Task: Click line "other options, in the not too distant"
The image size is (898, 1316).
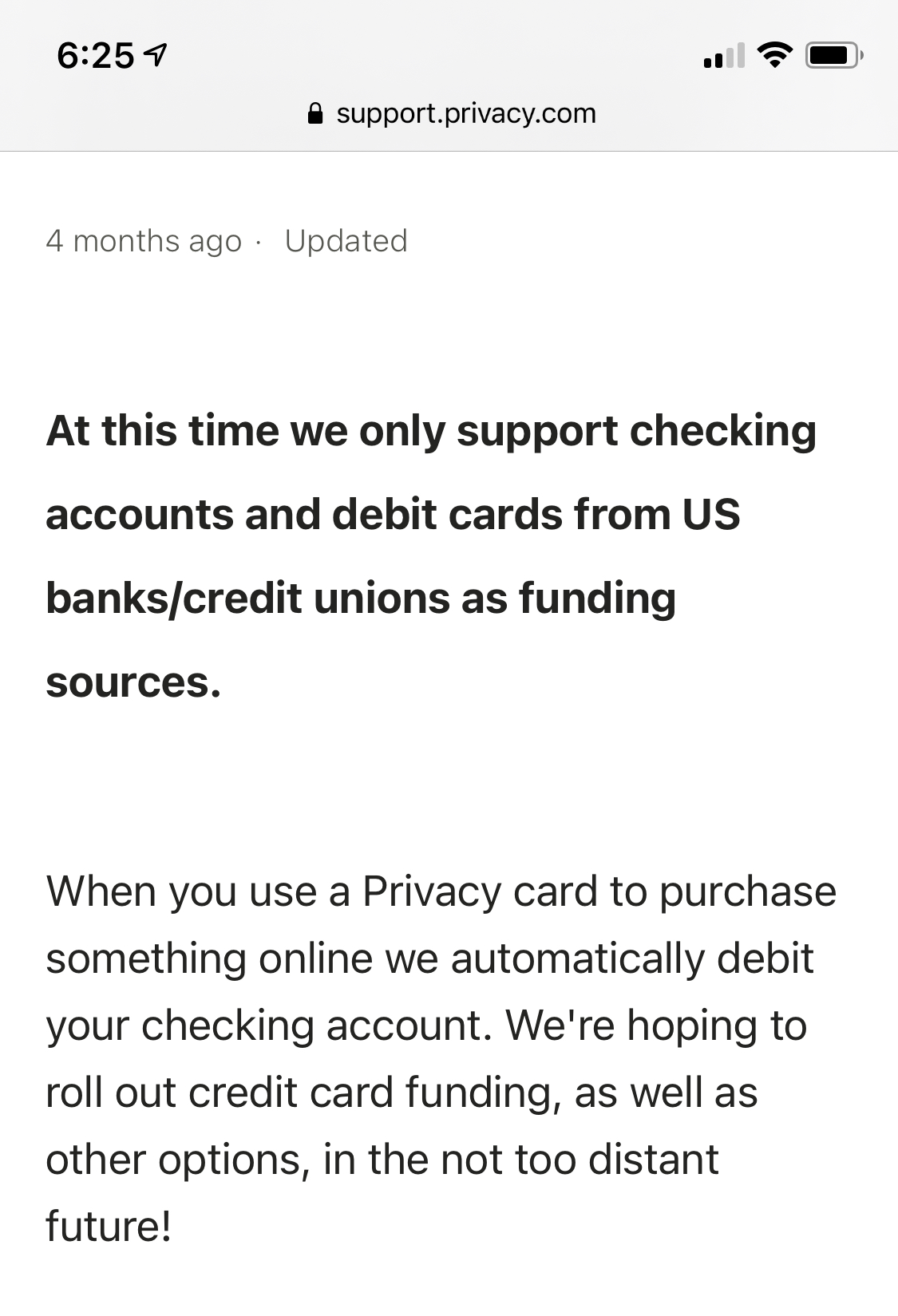Action: [382, 1160]
